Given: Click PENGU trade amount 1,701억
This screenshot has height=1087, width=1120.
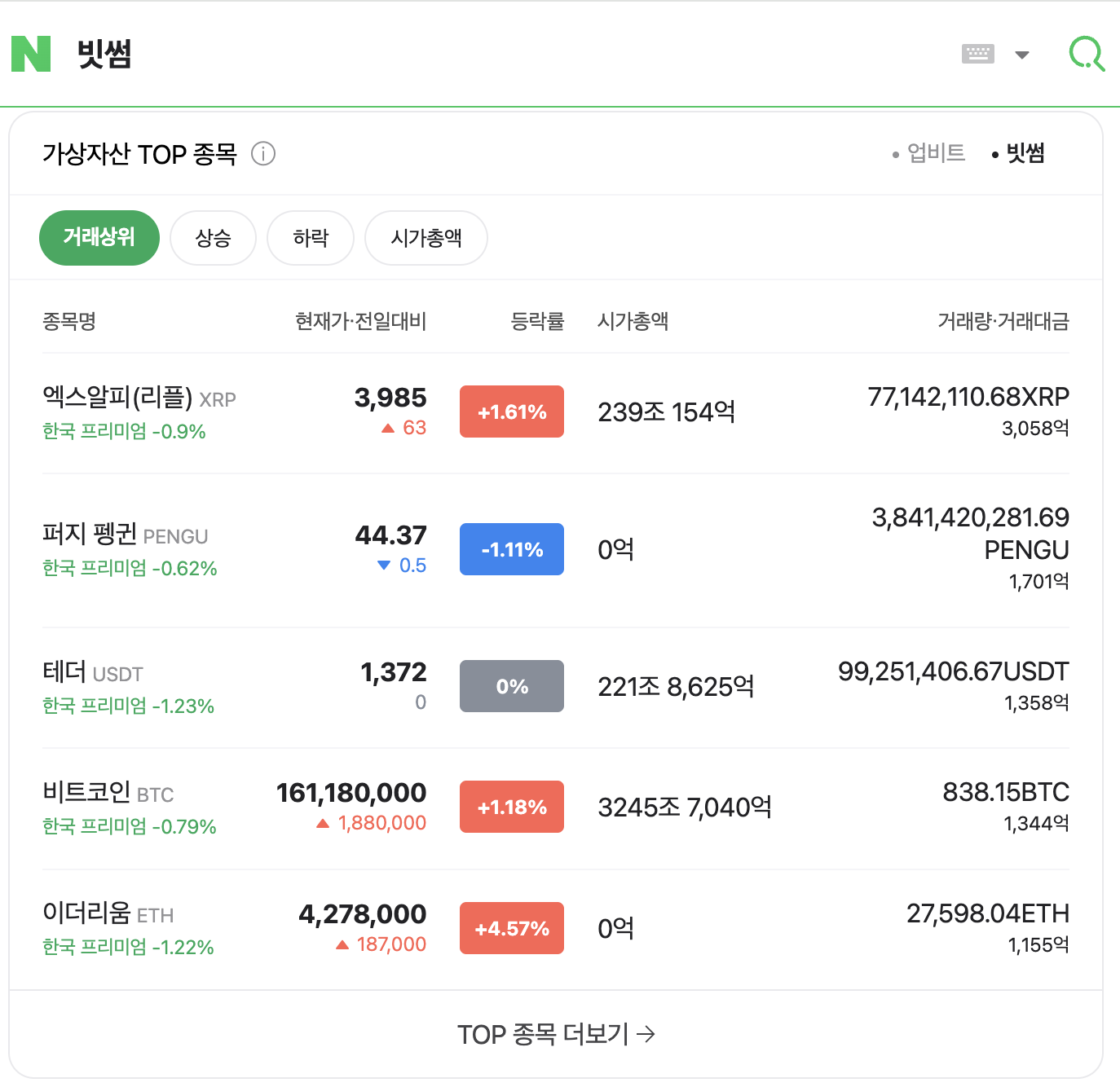Looking at the screenshot, I should point(1039,581).
